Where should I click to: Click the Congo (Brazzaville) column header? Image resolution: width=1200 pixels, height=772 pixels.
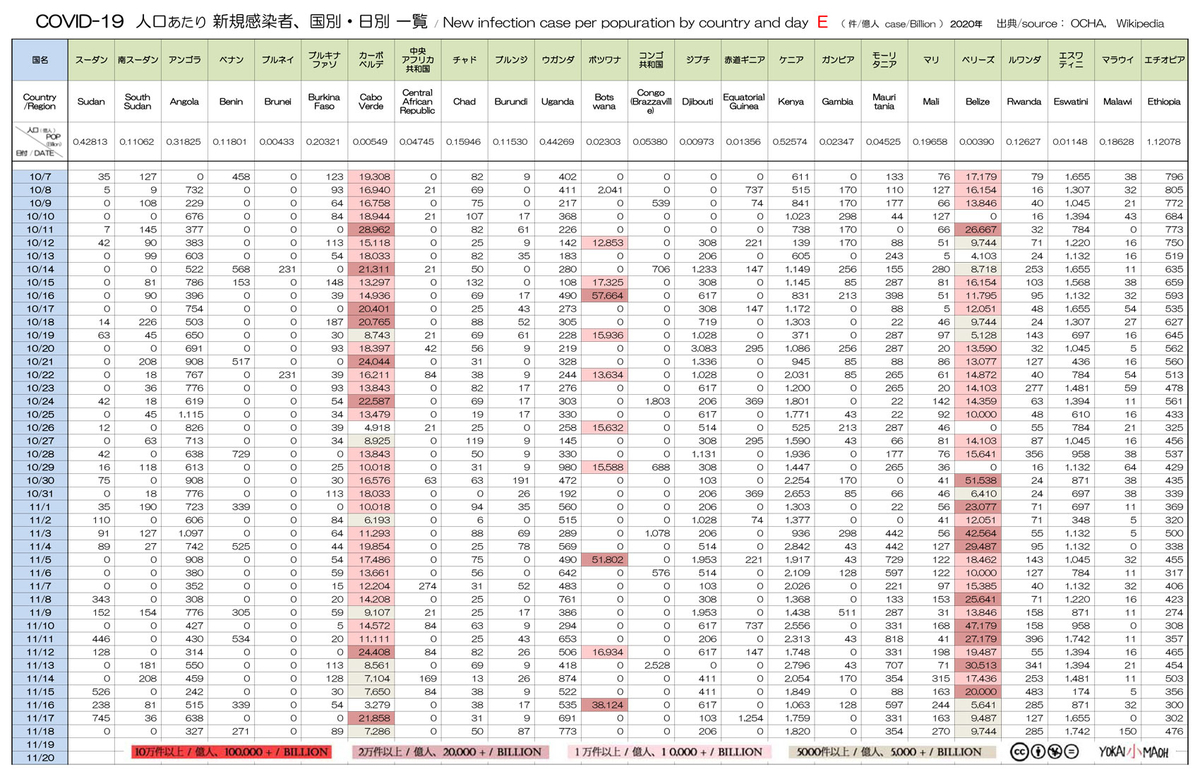[651, 102]
